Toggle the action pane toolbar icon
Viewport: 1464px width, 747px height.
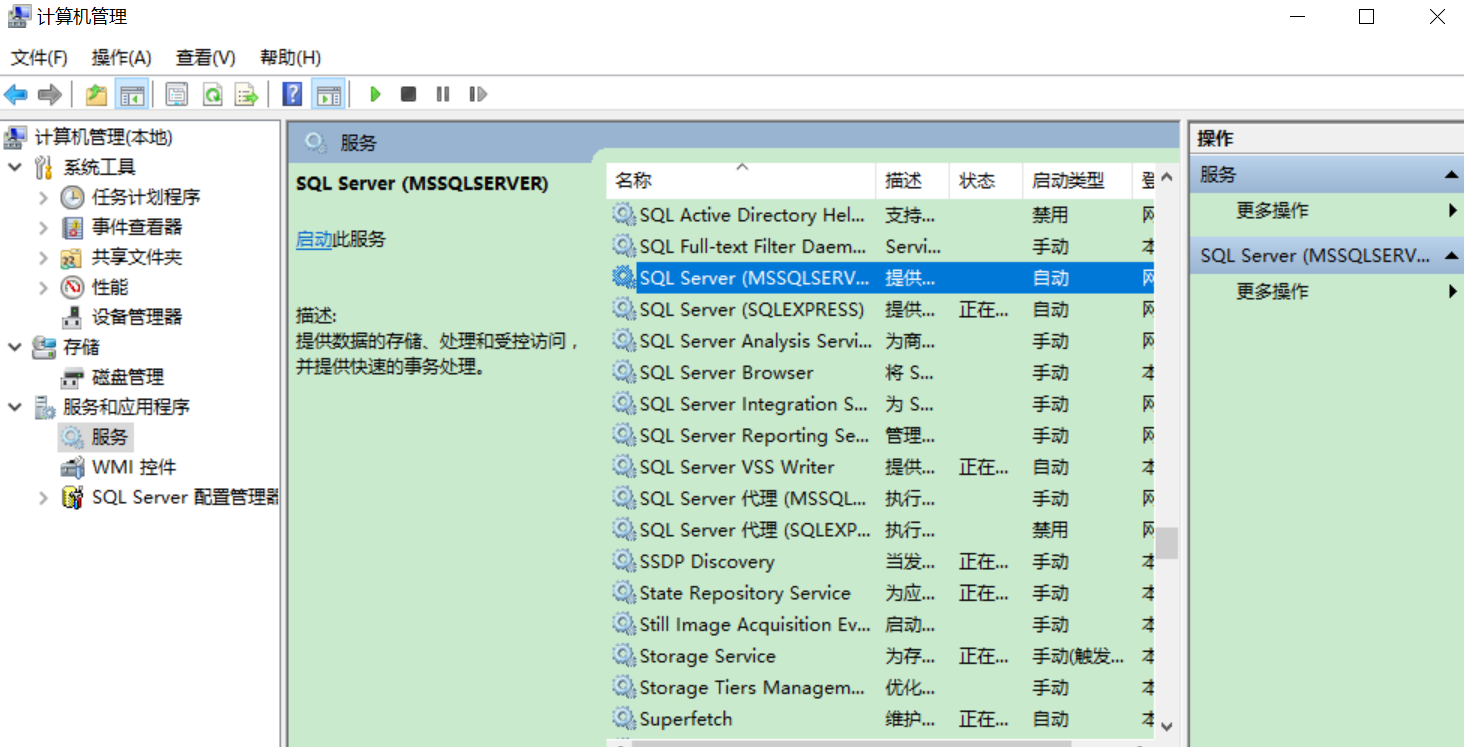click(x=328, y=94)
